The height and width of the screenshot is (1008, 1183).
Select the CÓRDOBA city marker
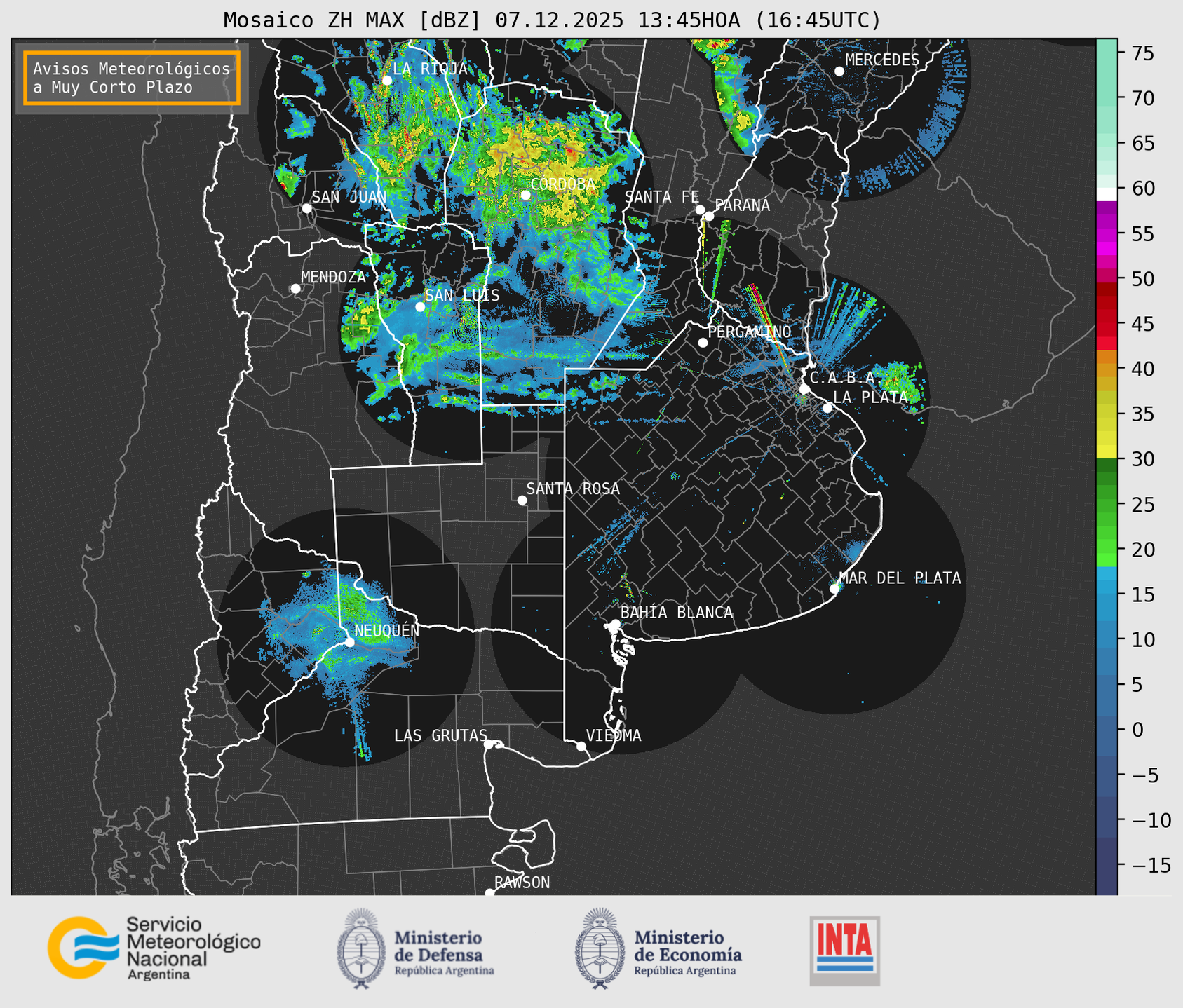point(525,195)
